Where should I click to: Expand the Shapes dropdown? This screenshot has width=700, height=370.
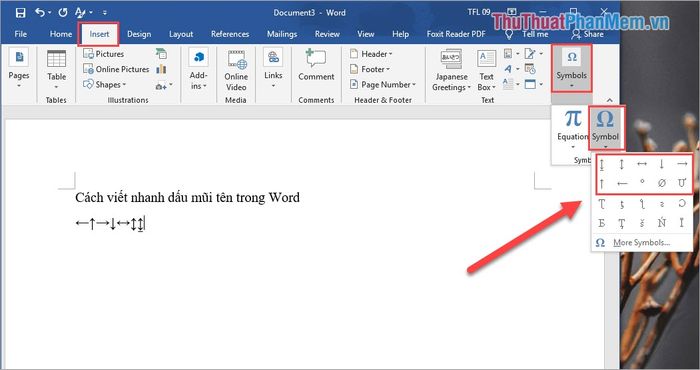coord(105,84)
